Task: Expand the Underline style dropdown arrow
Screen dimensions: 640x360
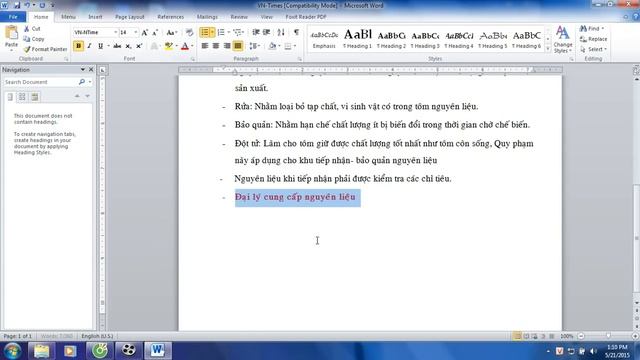Action: (108, 46)
